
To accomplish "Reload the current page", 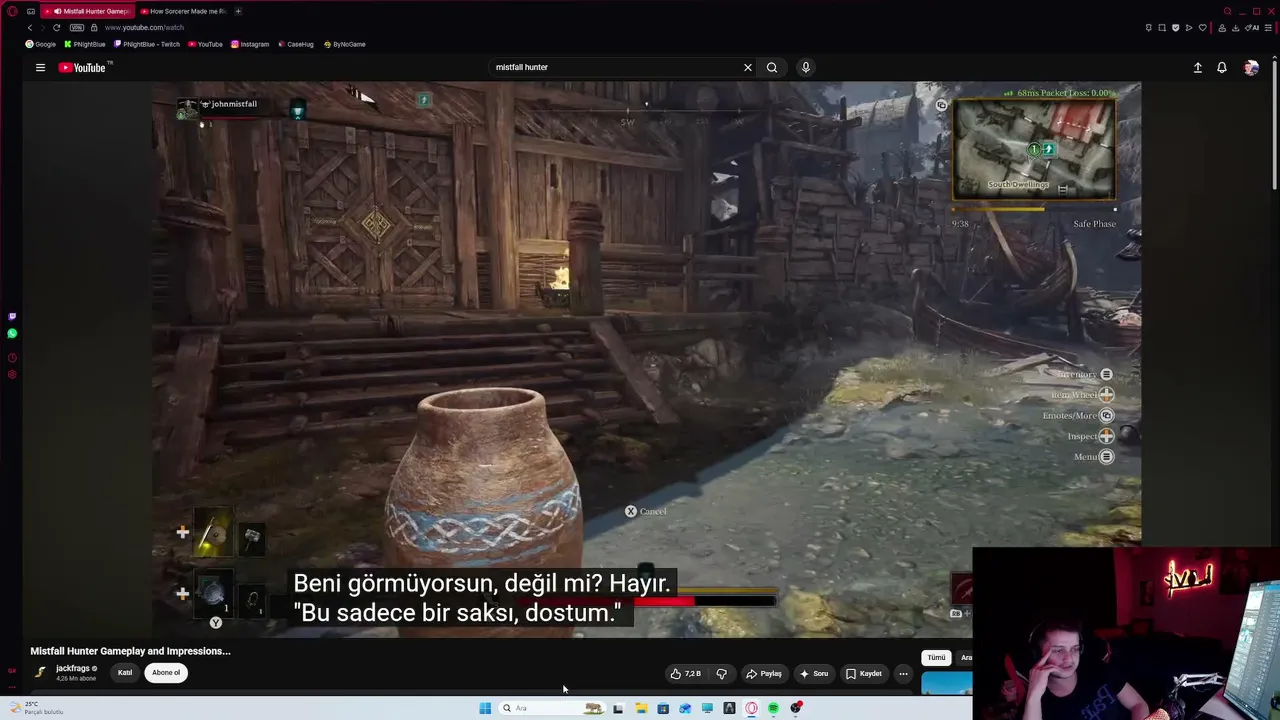I will pyautogui.click(x=56, y=27).
